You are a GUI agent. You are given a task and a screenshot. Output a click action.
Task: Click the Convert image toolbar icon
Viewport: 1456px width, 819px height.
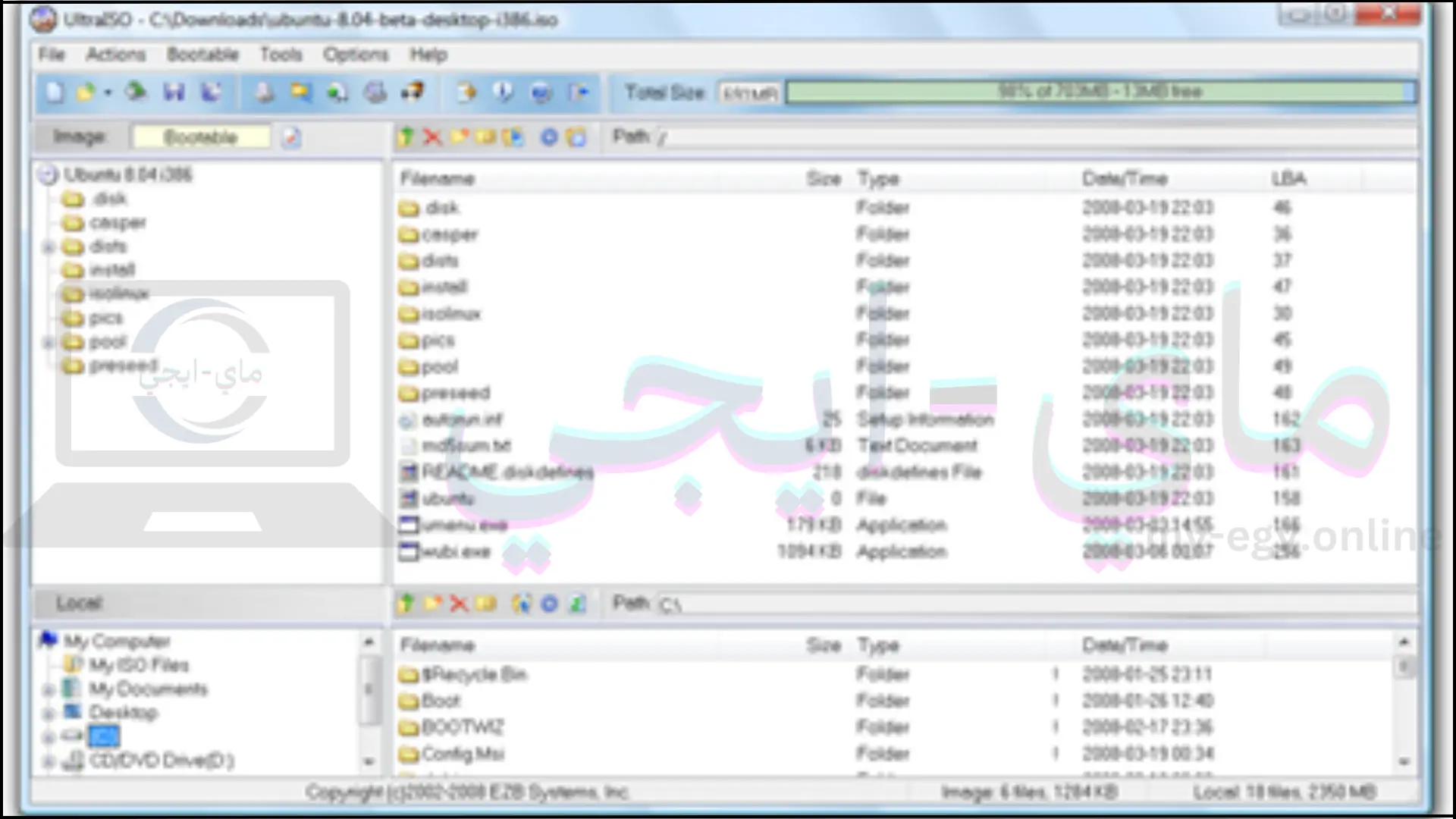click(x=300, y=93)
